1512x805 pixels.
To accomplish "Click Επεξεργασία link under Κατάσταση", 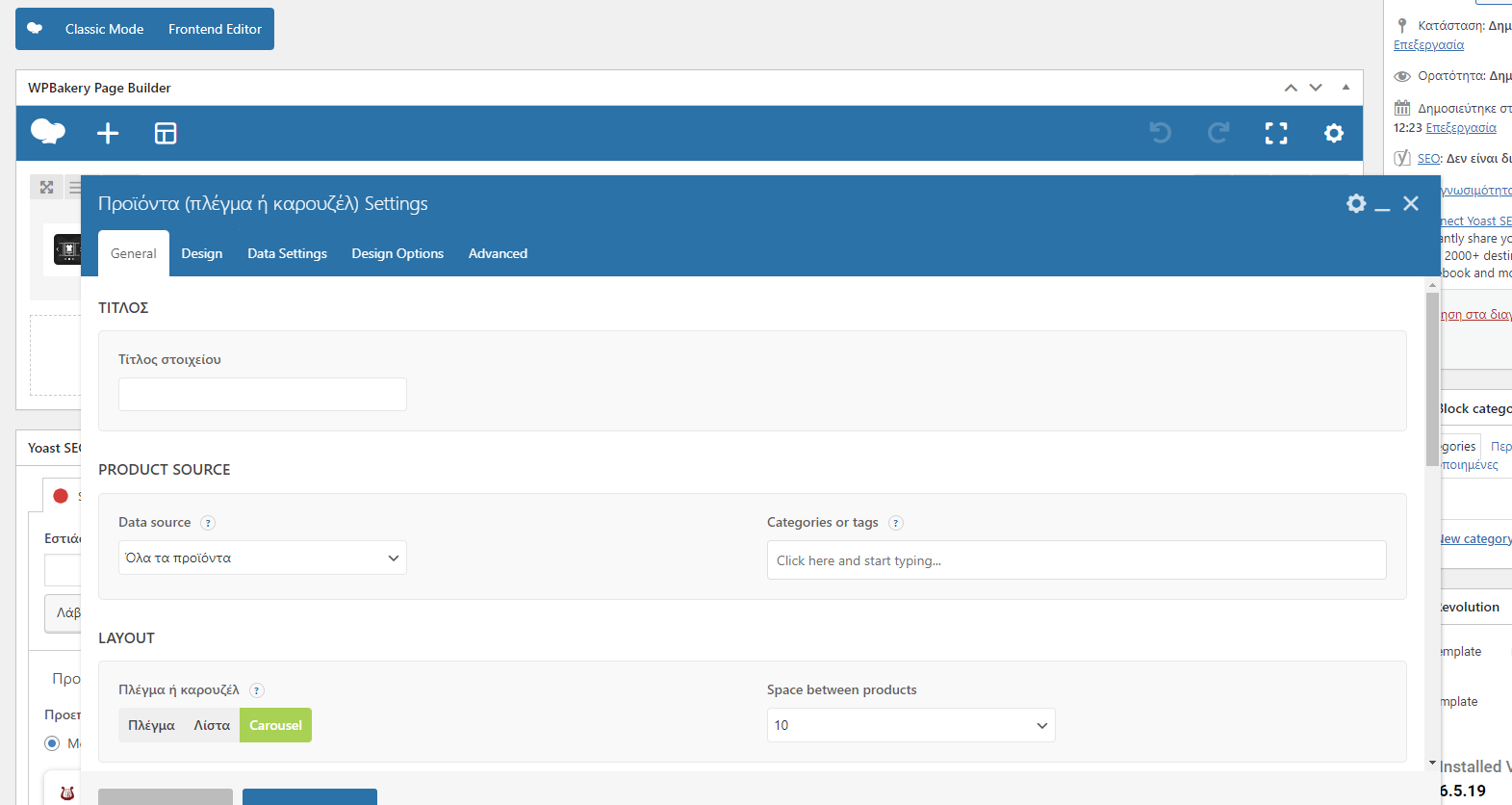I will [x=1428, y=45].
